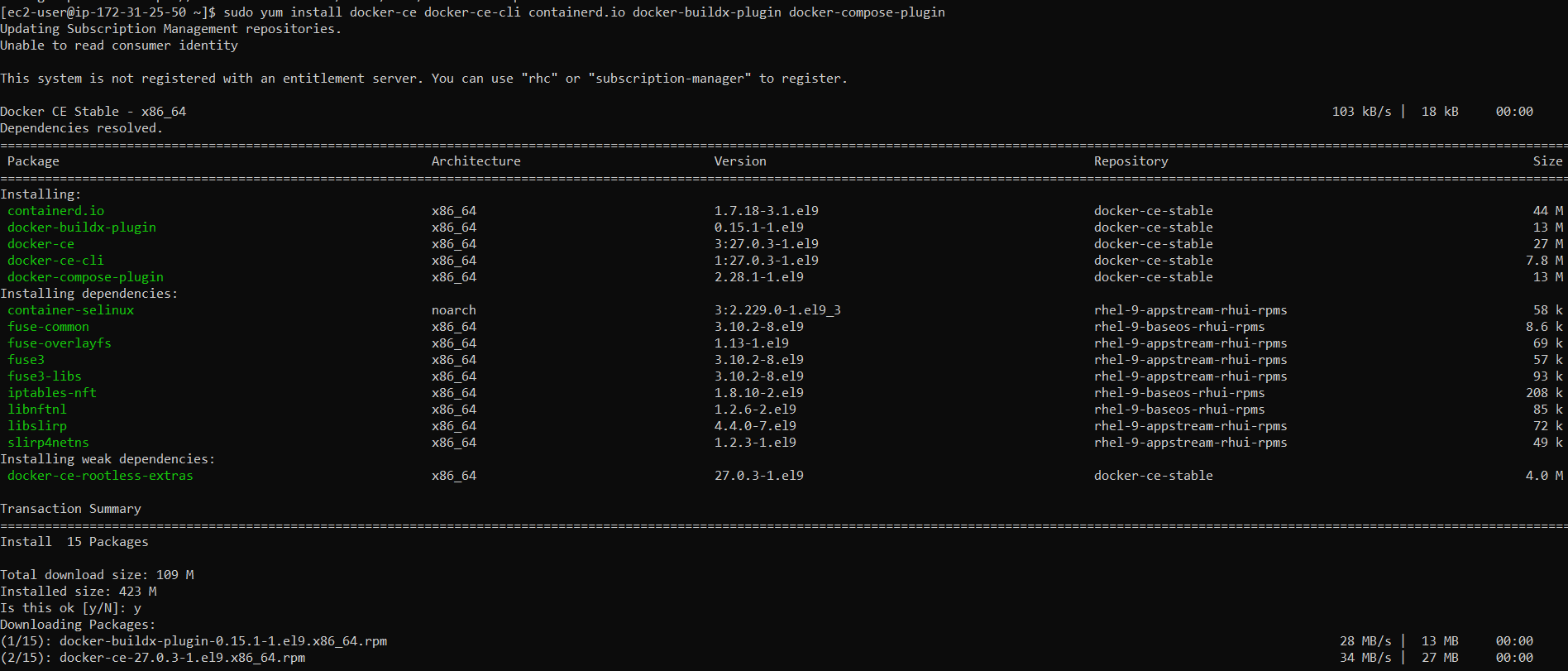Viewport: 1568px width, 671px height.
Task: Click the fuse-overlayfs dependency name
Action: 59,343
